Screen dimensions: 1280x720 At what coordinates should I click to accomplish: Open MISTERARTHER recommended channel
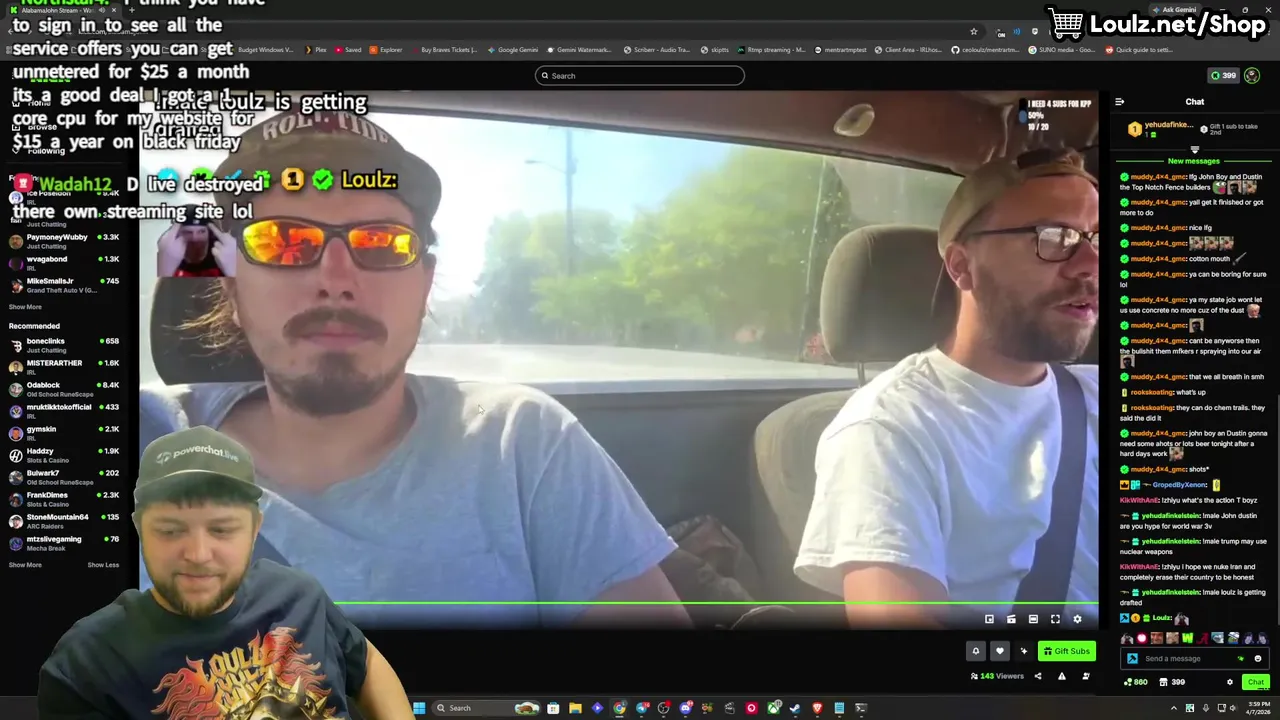63,367
